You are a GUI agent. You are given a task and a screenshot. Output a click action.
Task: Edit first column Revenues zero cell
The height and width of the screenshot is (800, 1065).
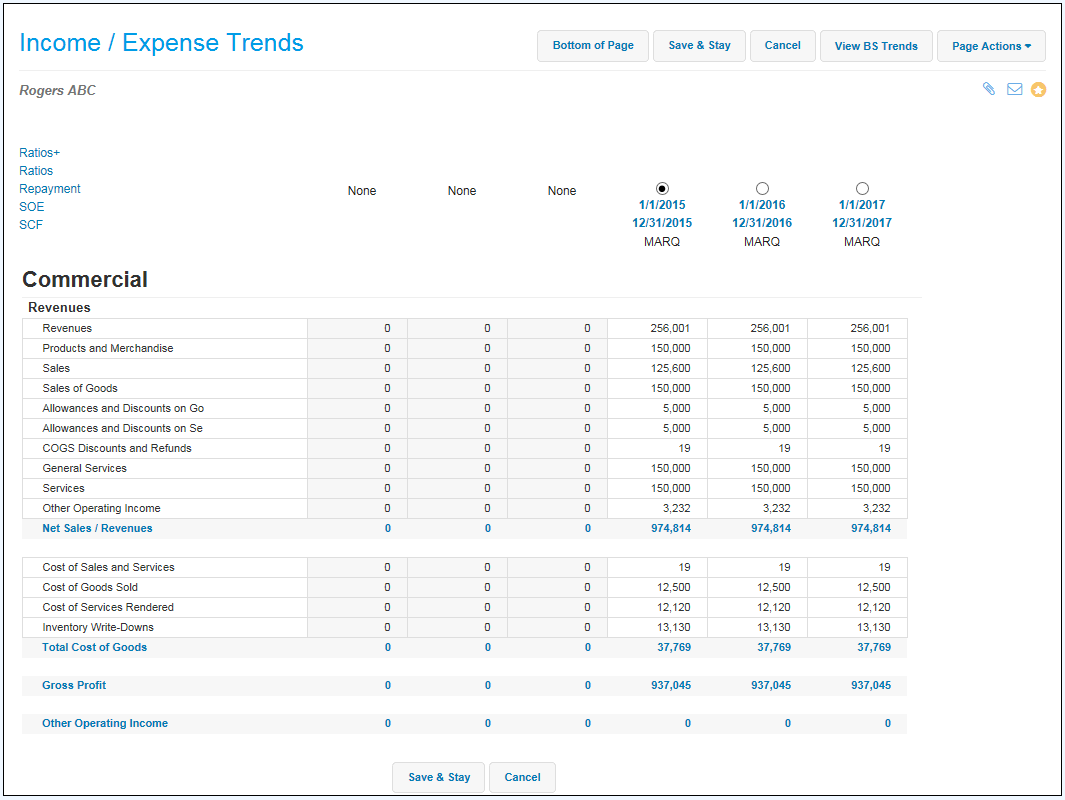click(x=357, y=328)
